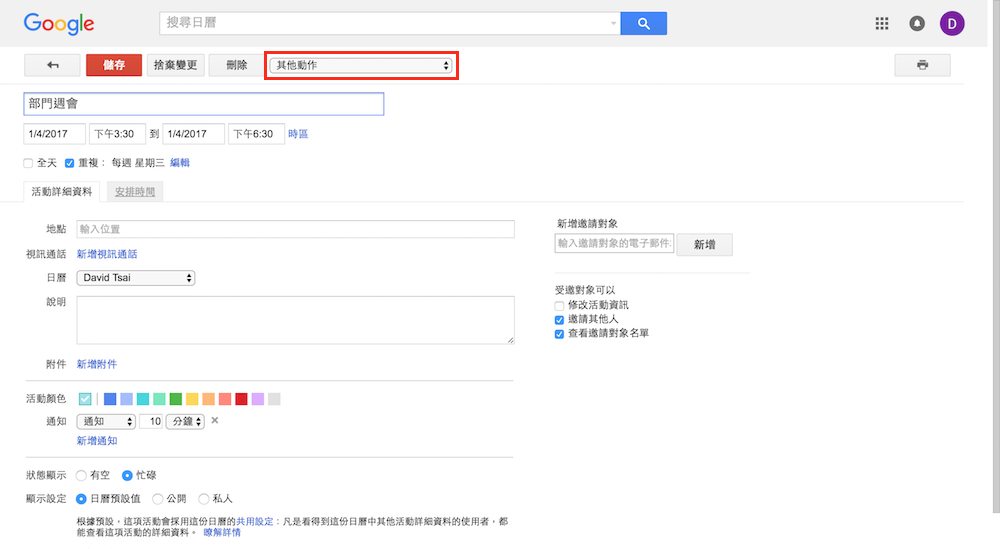Select the 有空 availability radio button
Screen dimensions: 1000x549
[x=81, y=476]
